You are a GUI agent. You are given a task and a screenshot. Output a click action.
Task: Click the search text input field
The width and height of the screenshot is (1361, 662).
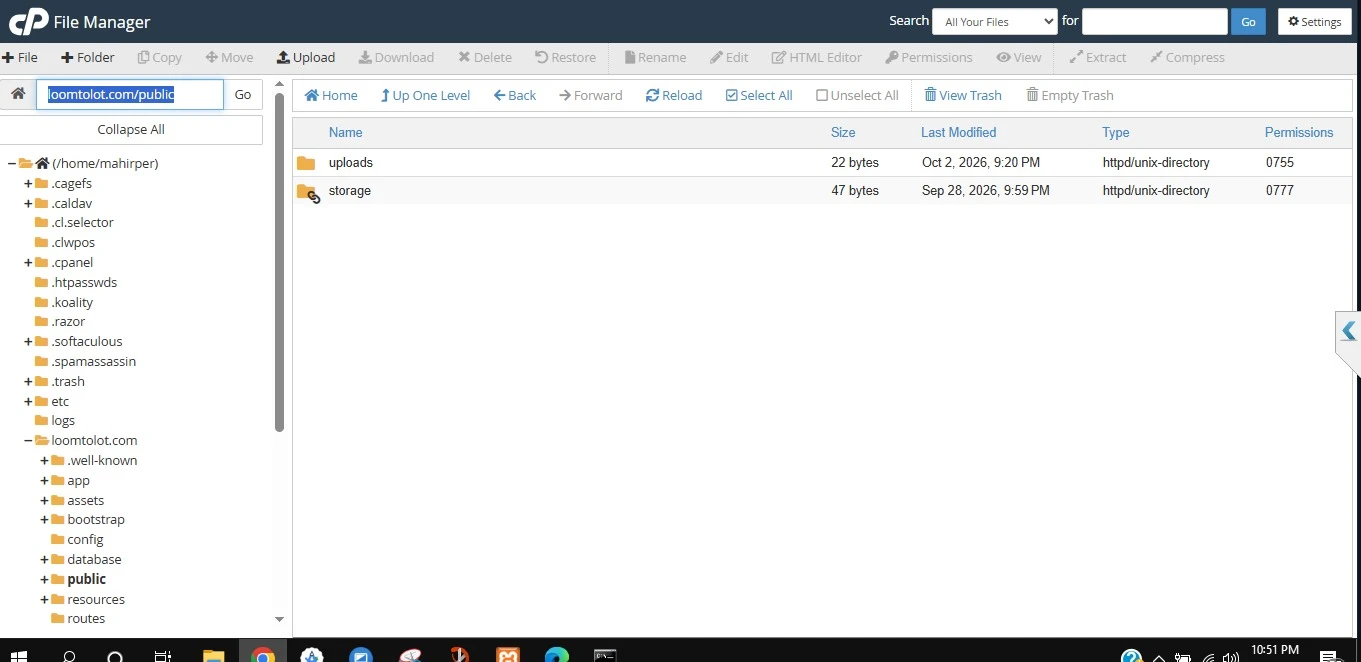coord(1154,21)
